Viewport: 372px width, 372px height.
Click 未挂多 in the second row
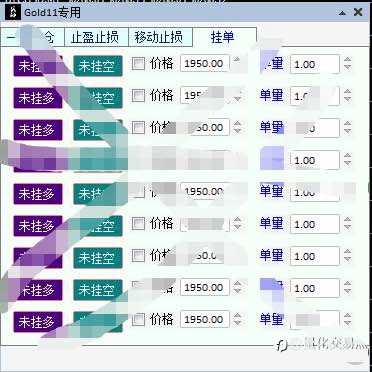[38, 98]
